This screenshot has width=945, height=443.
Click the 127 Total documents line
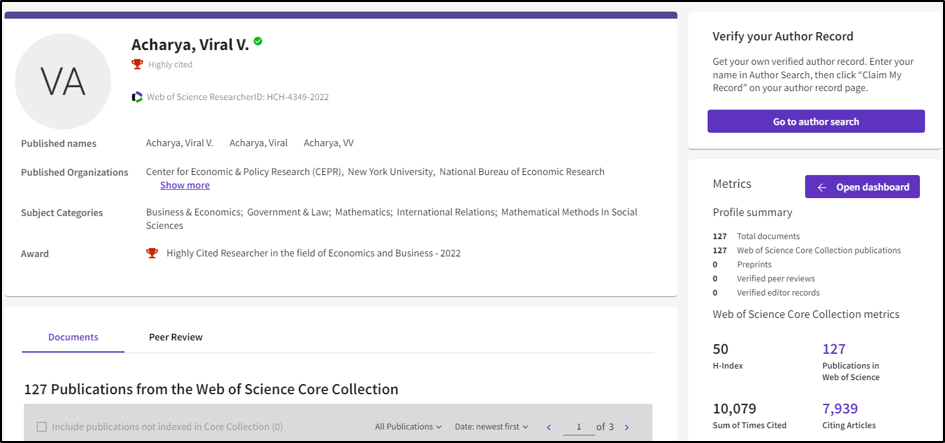click(x=756, y=236)
